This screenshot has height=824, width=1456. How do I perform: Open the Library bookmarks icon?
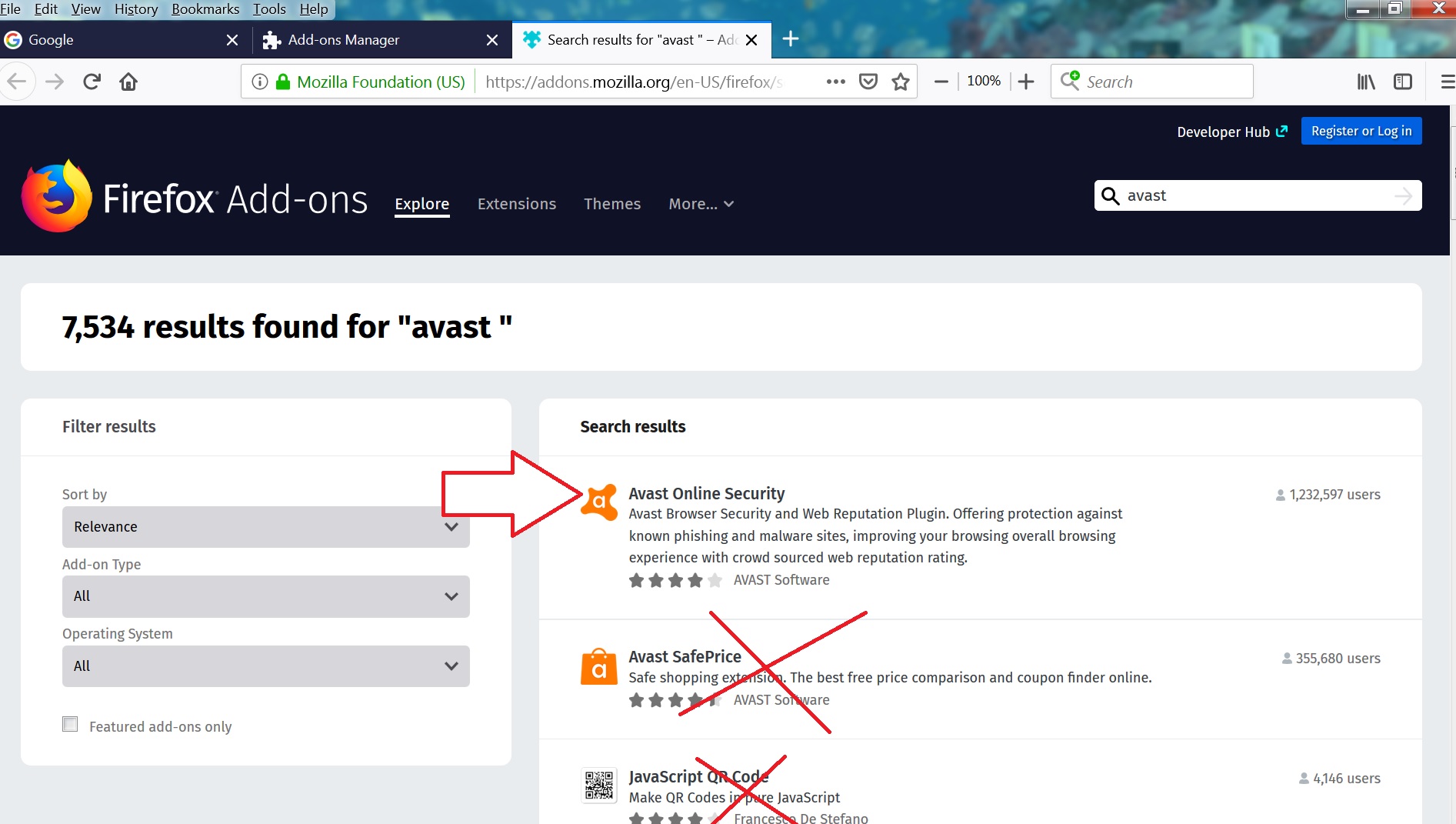(x=1366, y=82)
